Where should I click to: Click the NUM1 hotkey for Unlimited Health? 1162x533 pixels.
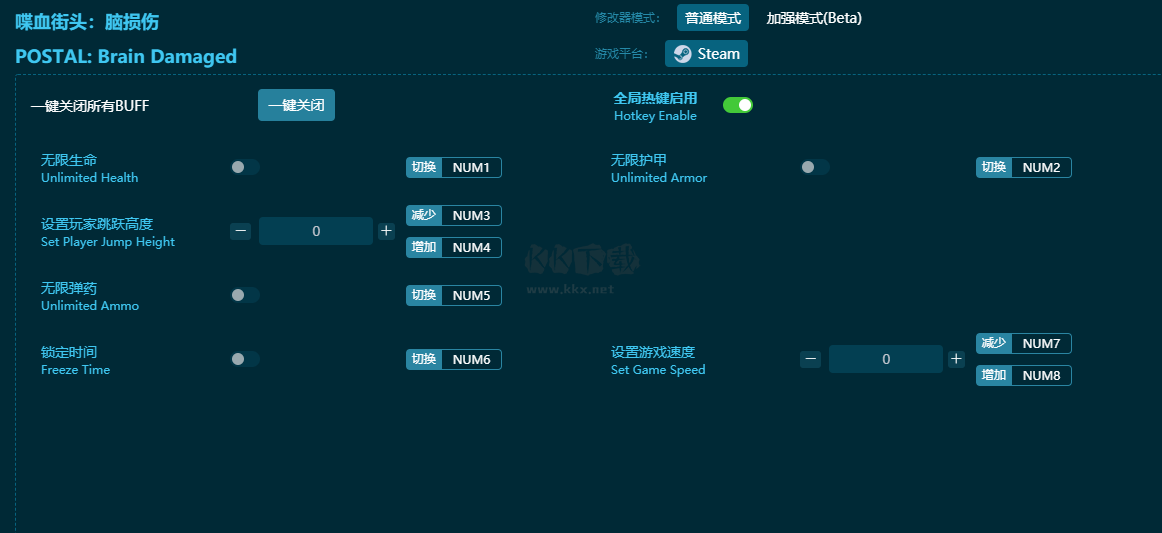pyautogui.click(x=454, y=168)
